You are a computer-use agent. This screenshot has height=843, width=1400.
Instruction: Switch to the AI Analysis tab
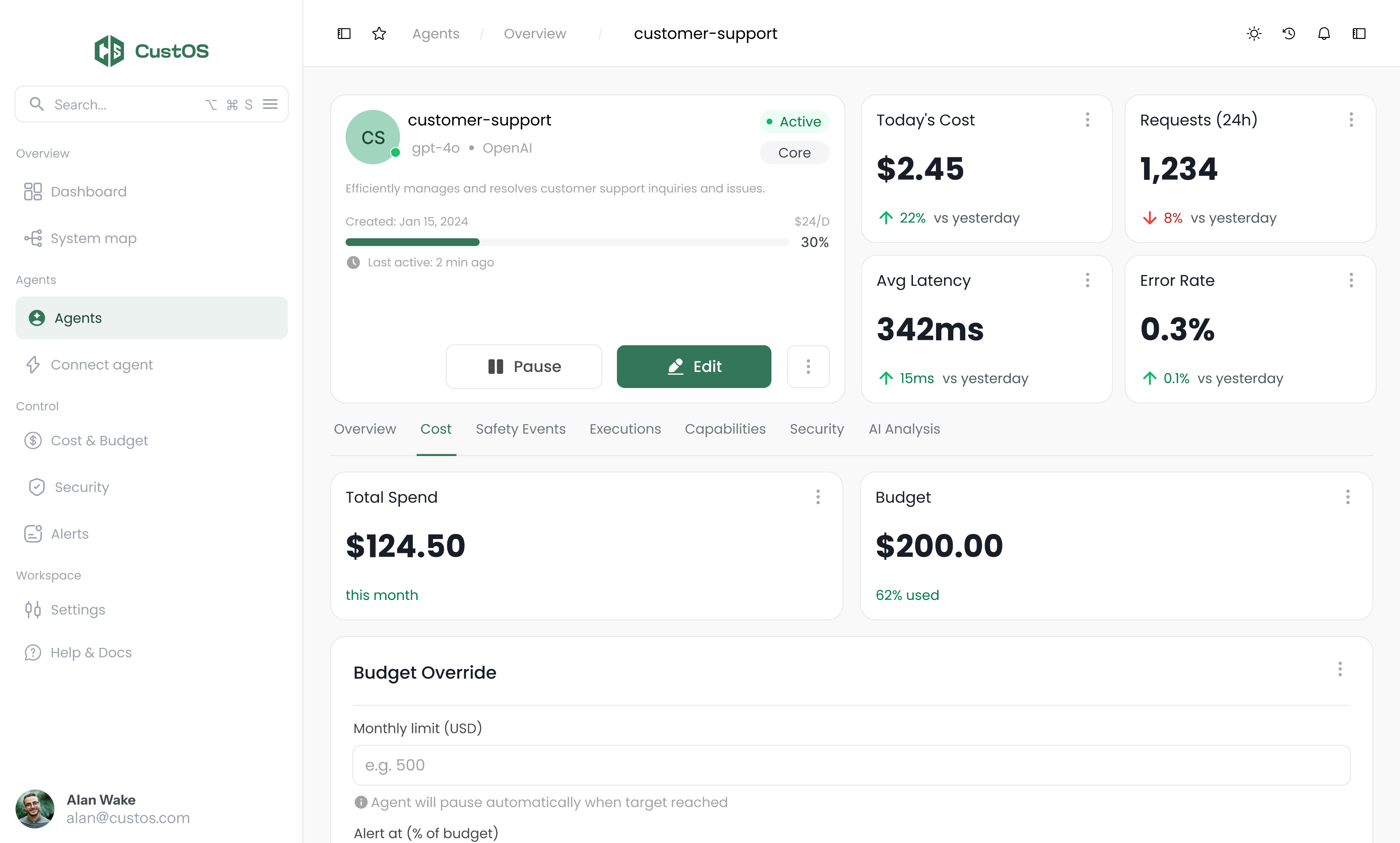[904, 429]
